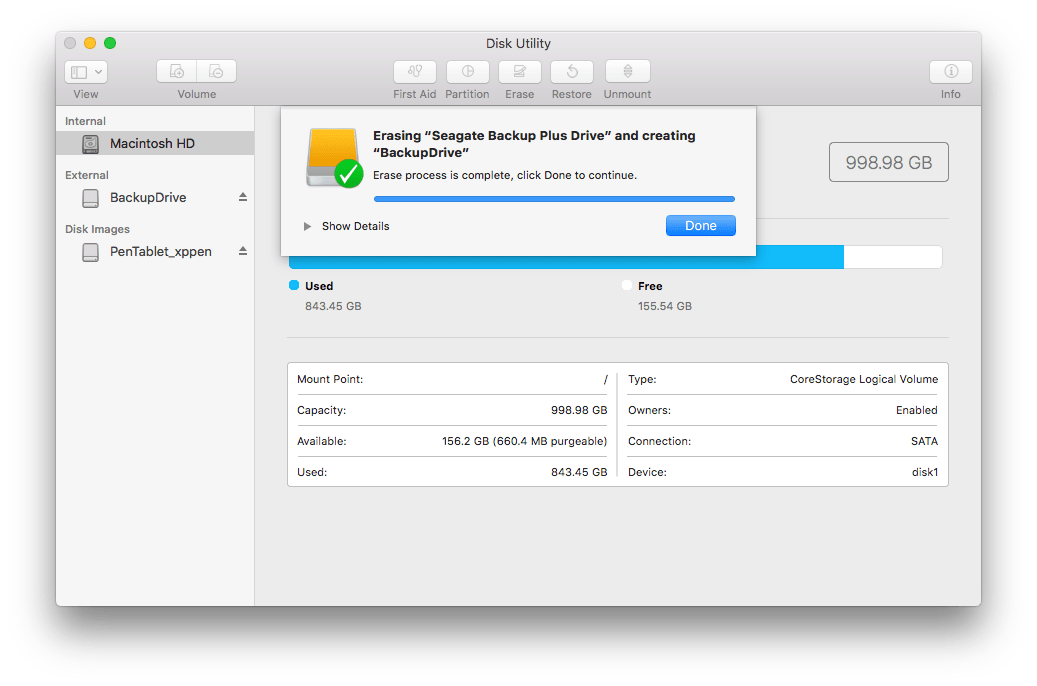Click the remove Volume icon
Image resolution: width=1037 pixels, height=686 pixels.
[216, 71]
